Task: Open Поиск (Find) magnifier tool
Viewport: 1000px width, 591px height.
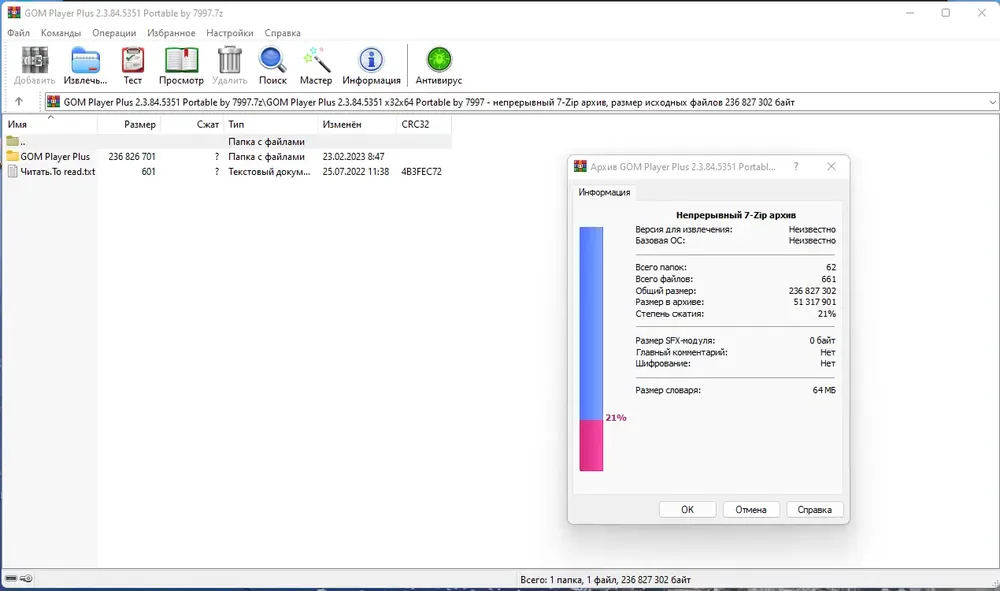Action: pos(272,61)
